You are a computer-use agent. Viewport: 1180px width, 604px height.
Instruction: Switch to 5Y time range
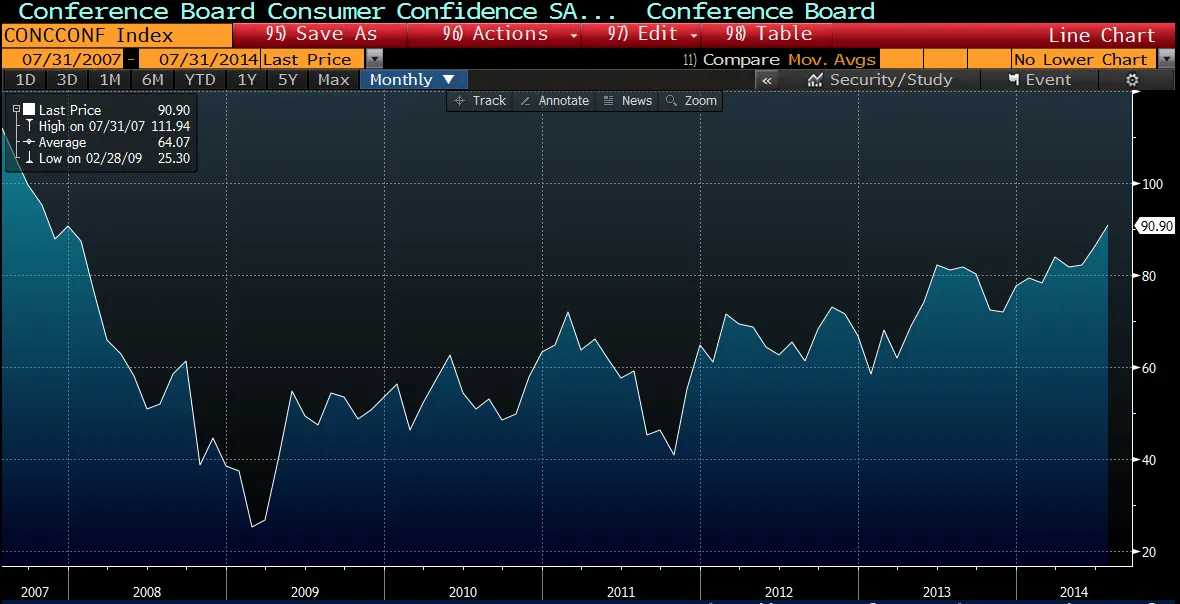(x=288, y=80)
